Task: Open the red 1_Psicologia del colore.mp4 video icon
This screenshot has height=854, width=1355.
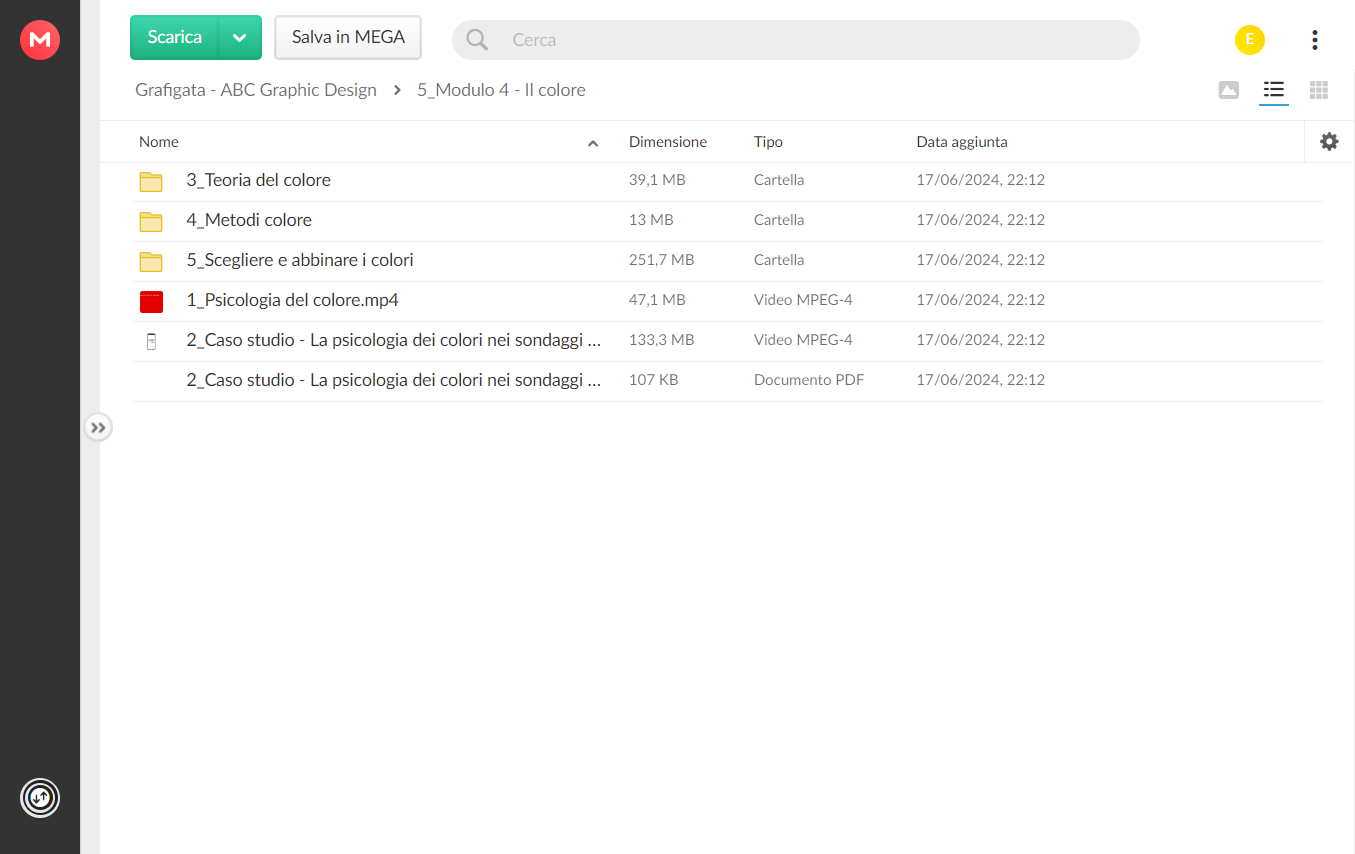Action: [151, 301]
